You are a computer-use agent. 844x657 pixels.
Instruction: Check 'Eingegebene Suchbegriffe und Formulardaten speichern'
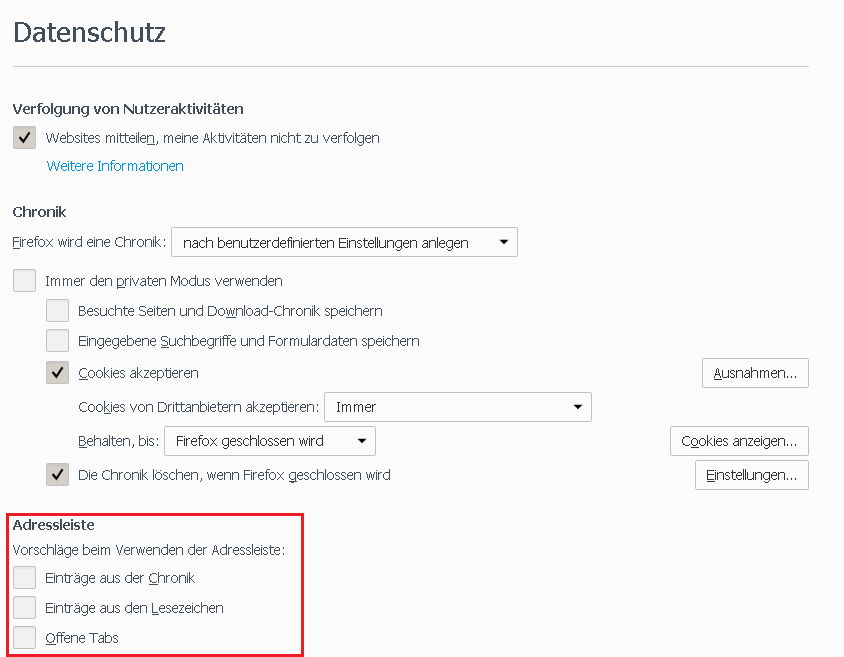coord(58,341)
